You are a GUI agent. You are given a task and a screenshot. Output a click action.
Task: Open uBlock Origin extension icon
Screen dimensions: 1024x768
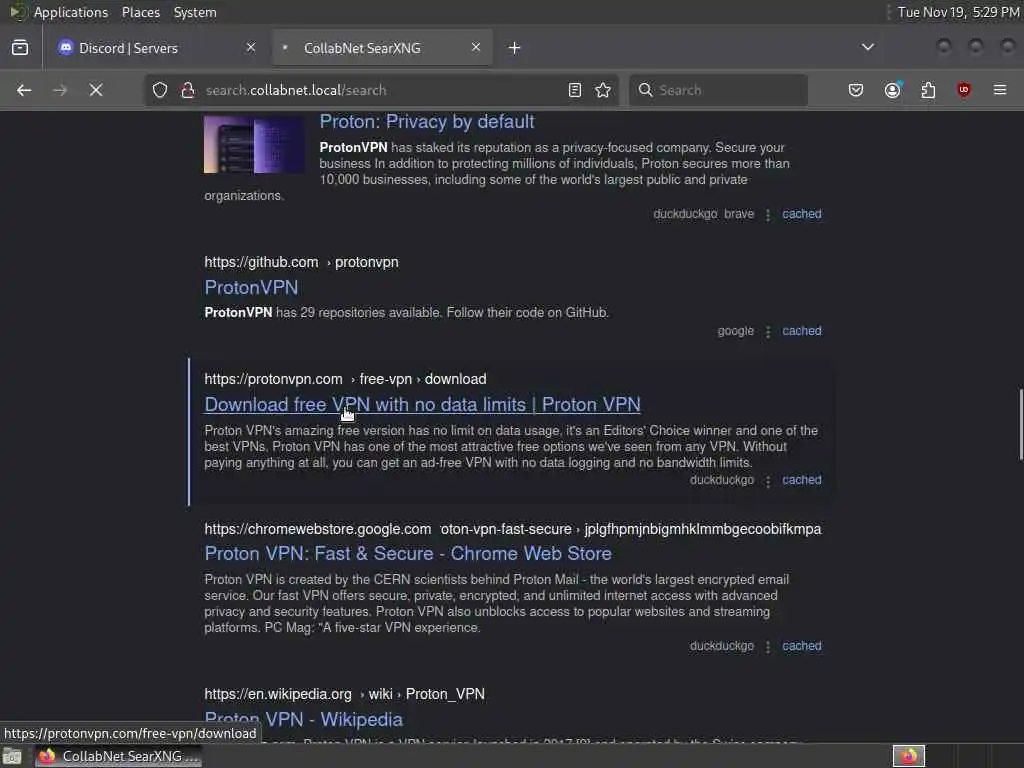coord(964,90)
